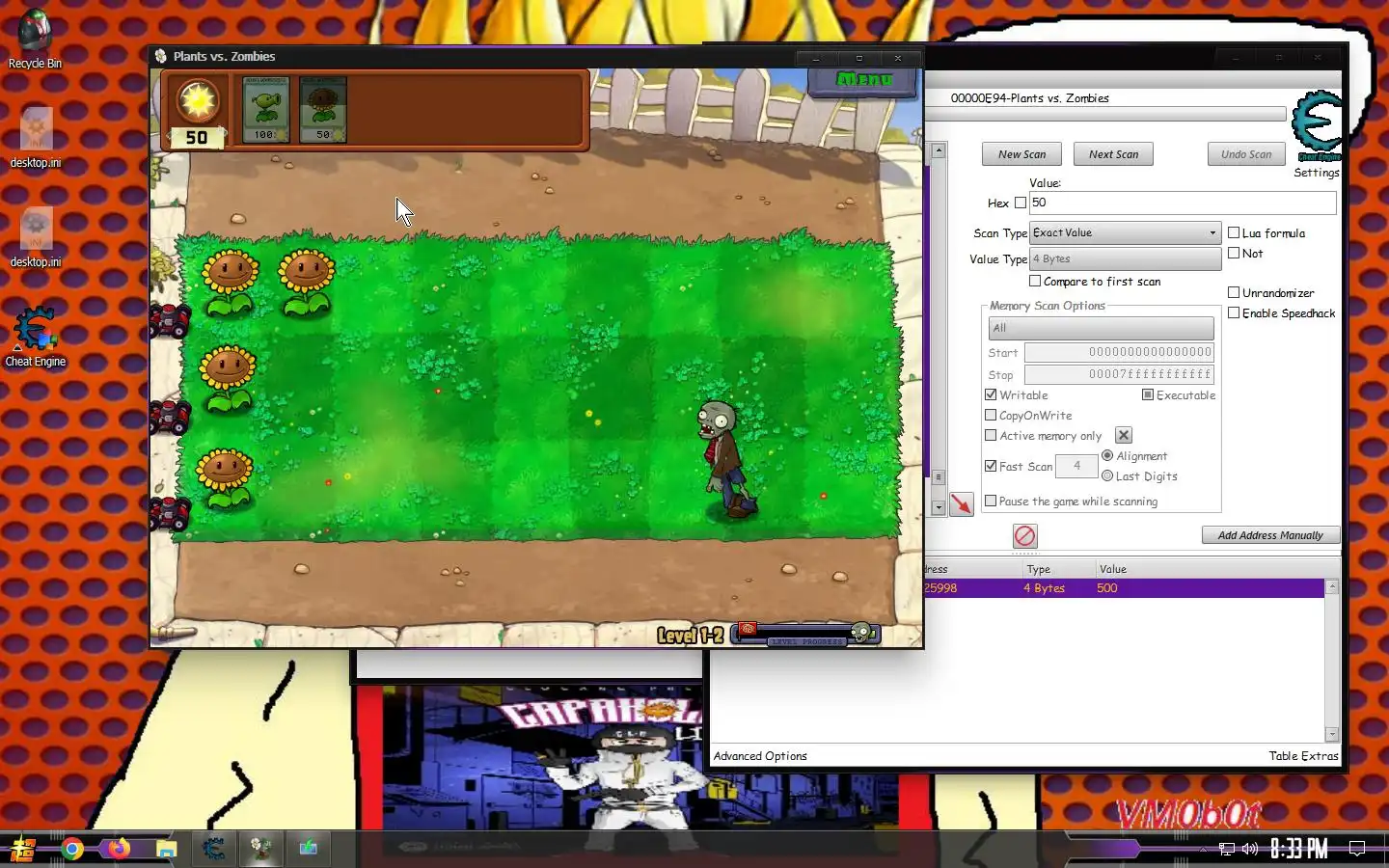Open Advanced Options

(760, 756)
